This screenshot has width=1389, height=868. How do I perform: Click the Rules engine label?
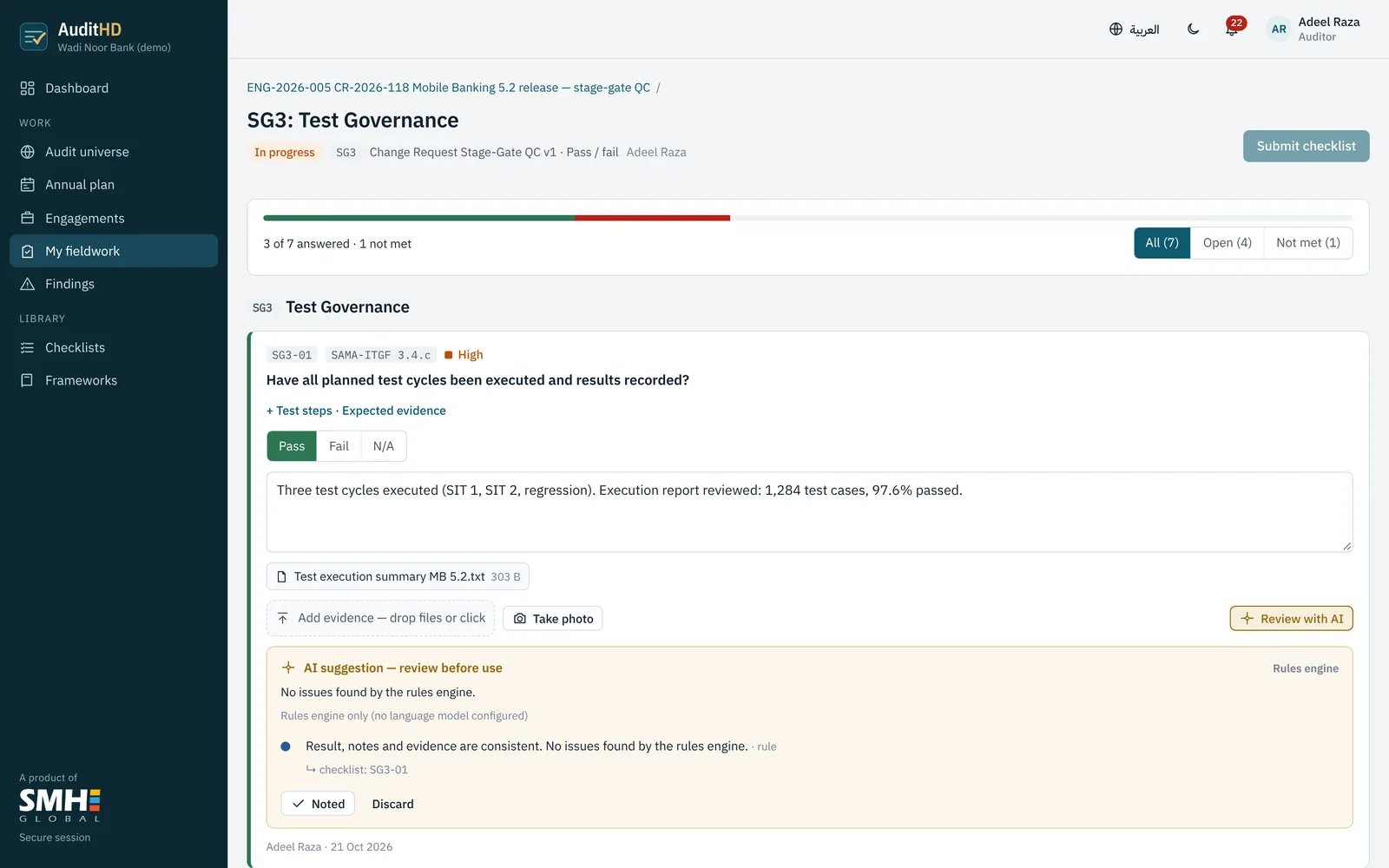coord(1306,668)
